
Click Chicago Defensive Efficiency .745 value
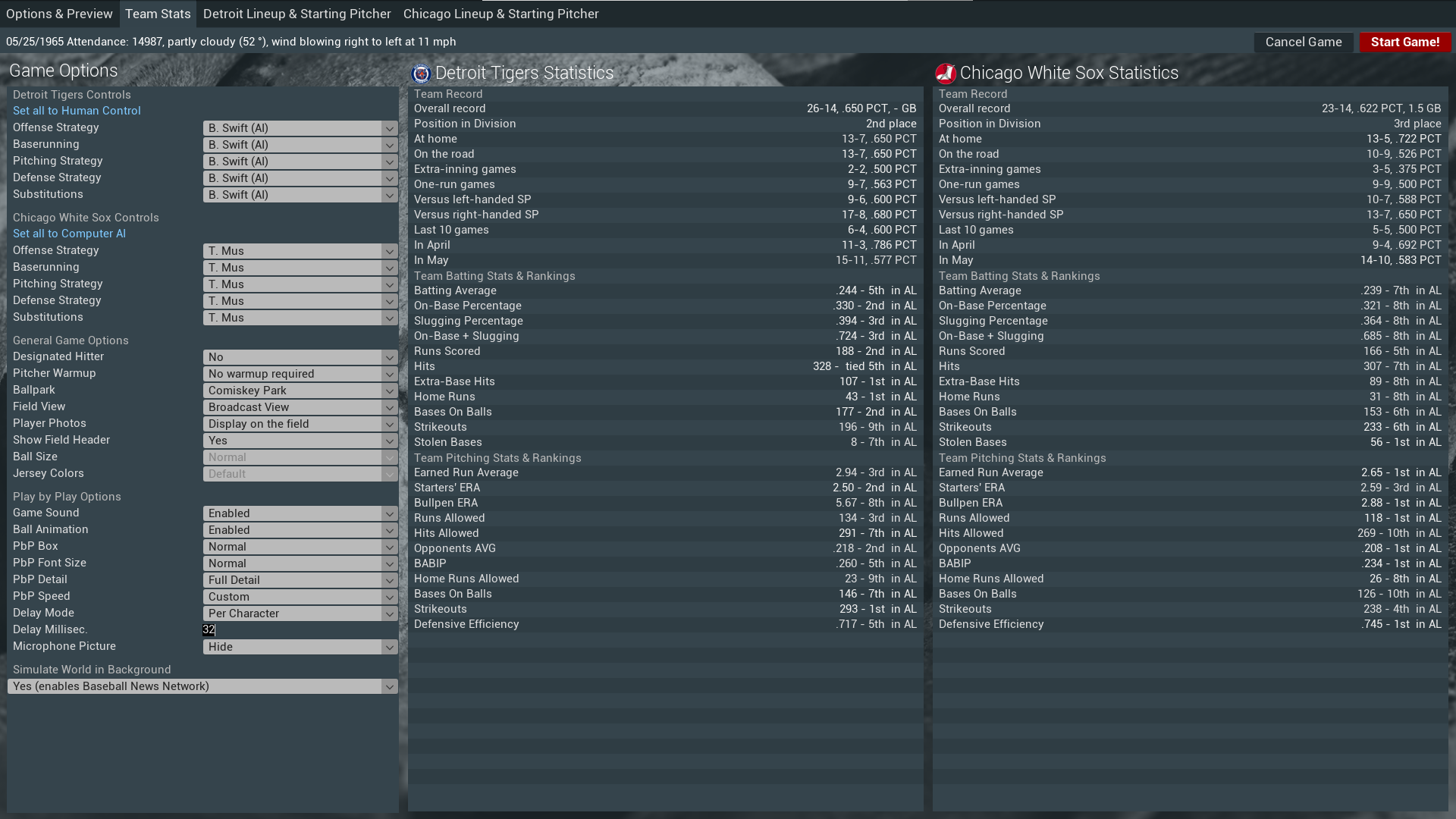pyautogui.click(x=1401, y=624)
